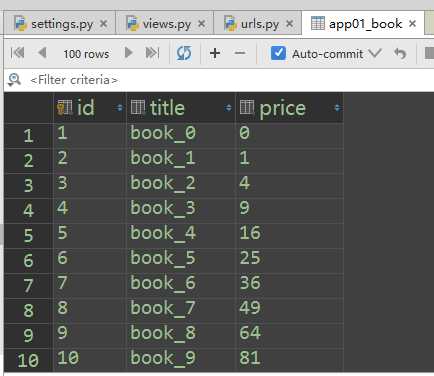
Task: Toggle the Auto-commit checkbox
Action: point(278,53)
